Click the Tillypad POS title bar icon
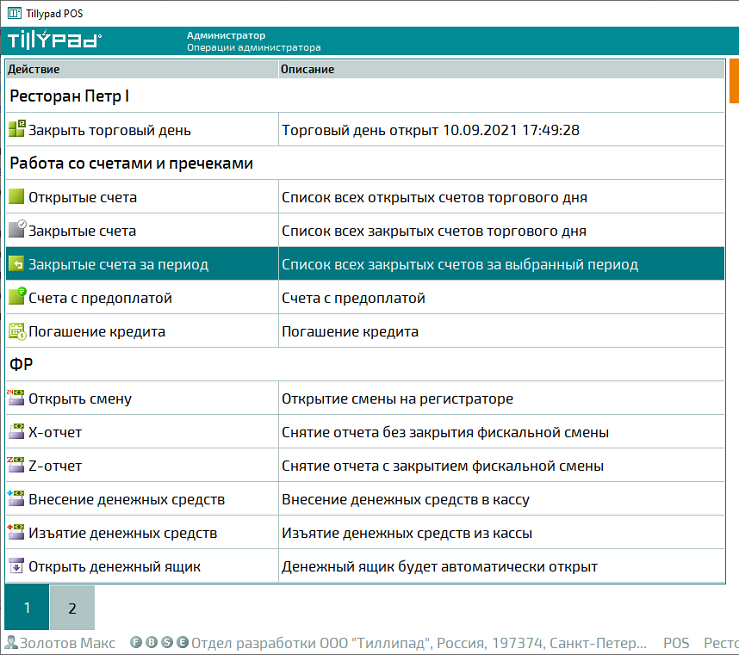Image resolution: width=739 pixels, height=655 pixels. tap(15, 13)
